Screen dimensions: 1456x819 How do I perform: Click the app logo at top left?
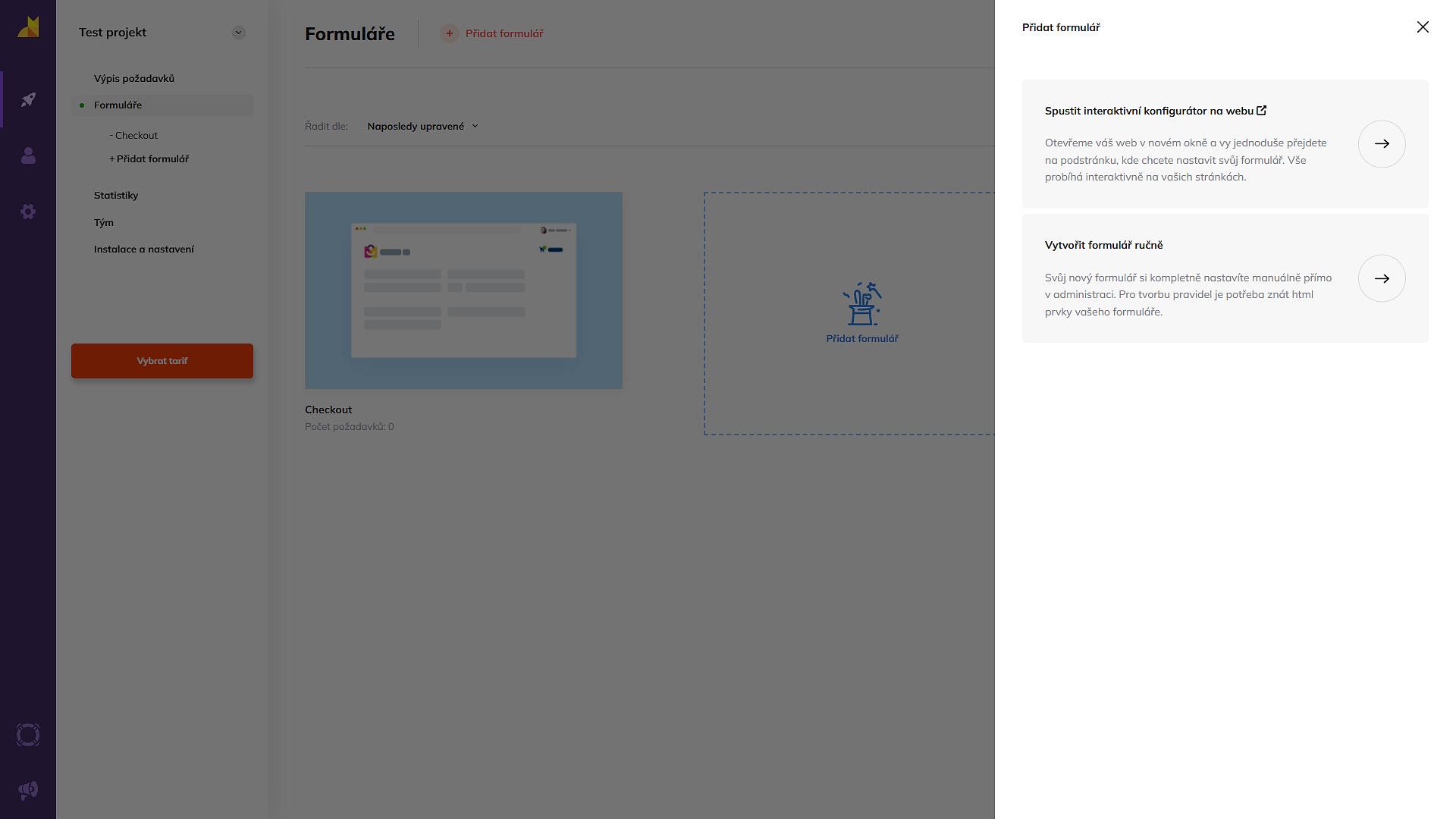click(x=28, y=27)
